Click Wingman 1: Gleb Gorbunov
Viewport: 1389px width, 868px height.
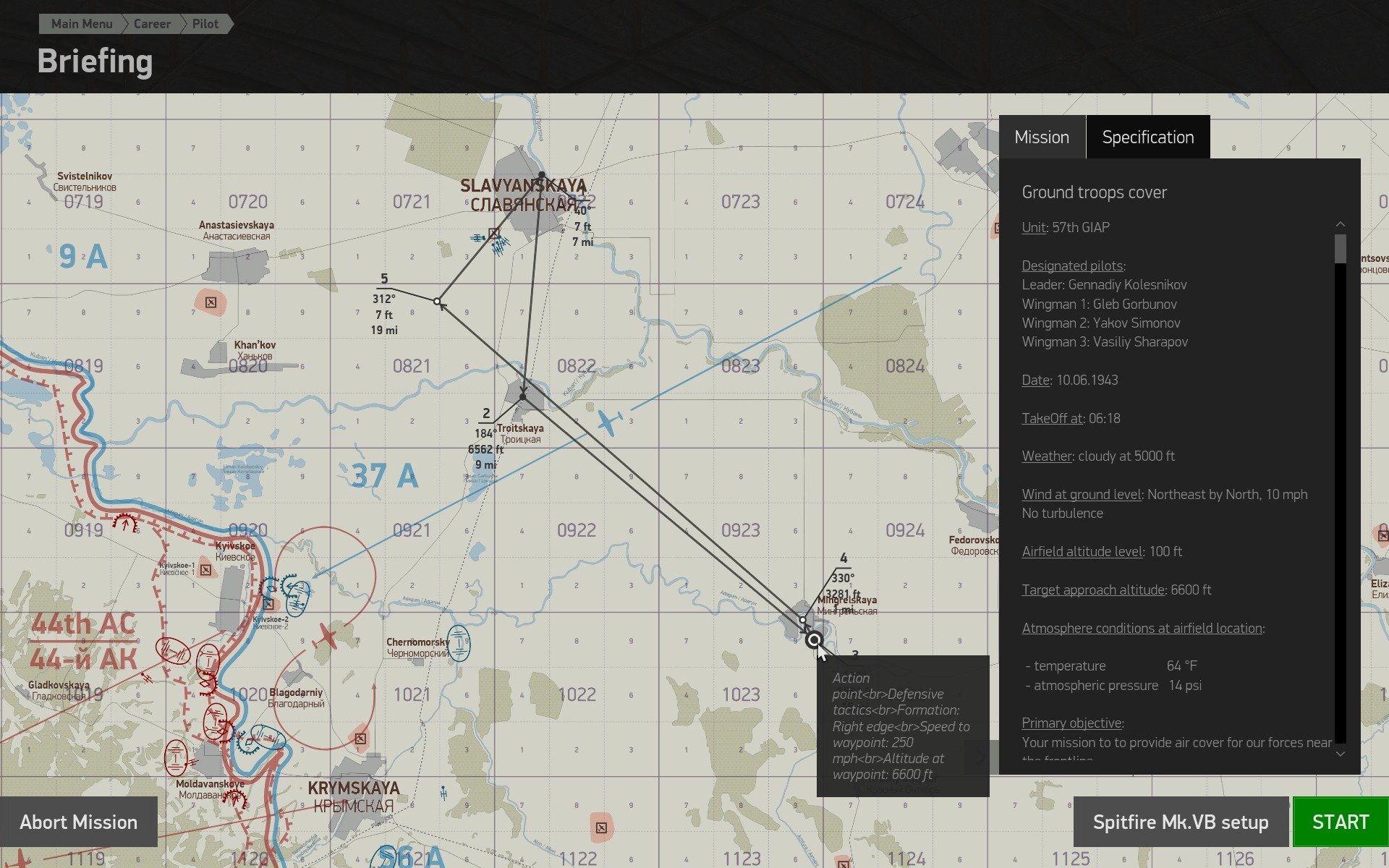coord(1099,304)
